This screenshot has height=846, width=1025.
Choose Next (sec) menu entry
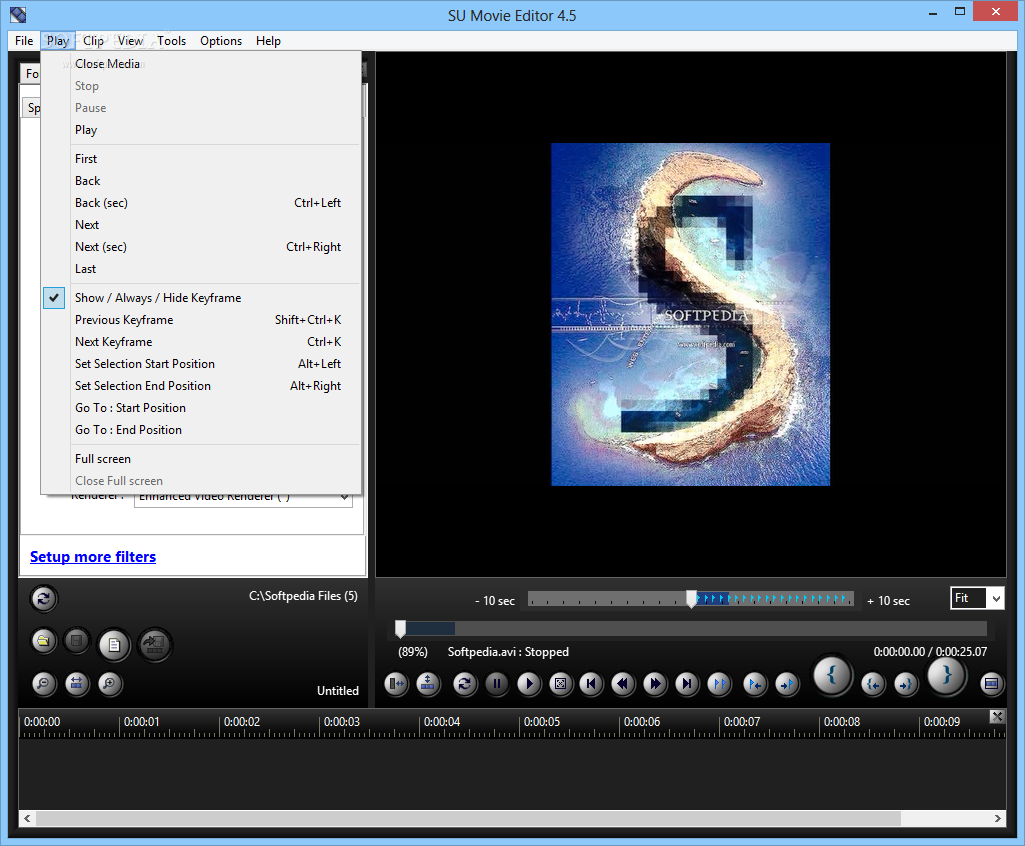pos(201,246)
